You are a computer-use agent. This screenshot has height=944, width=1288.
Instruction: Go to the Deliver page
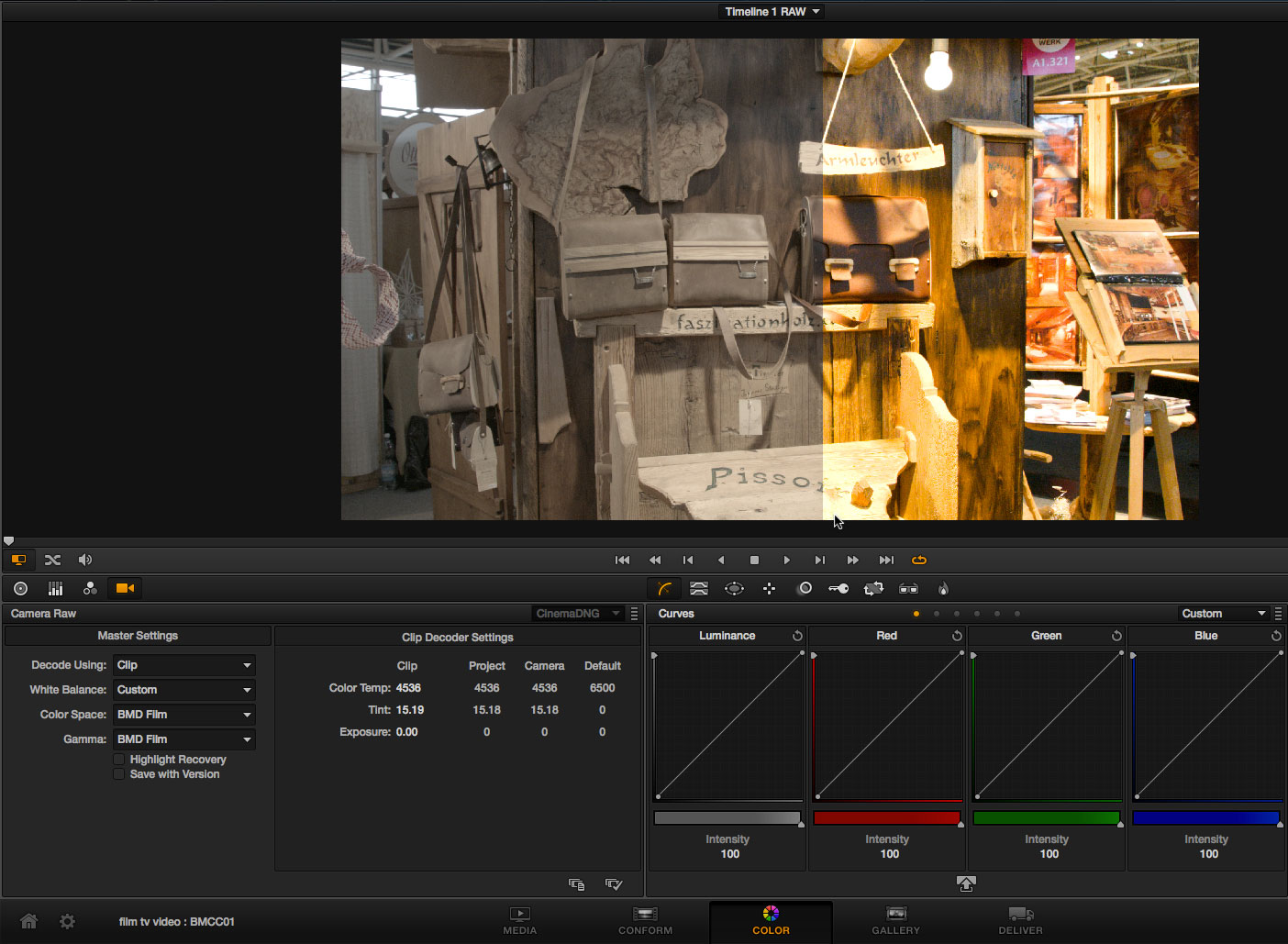(1020, 921)
